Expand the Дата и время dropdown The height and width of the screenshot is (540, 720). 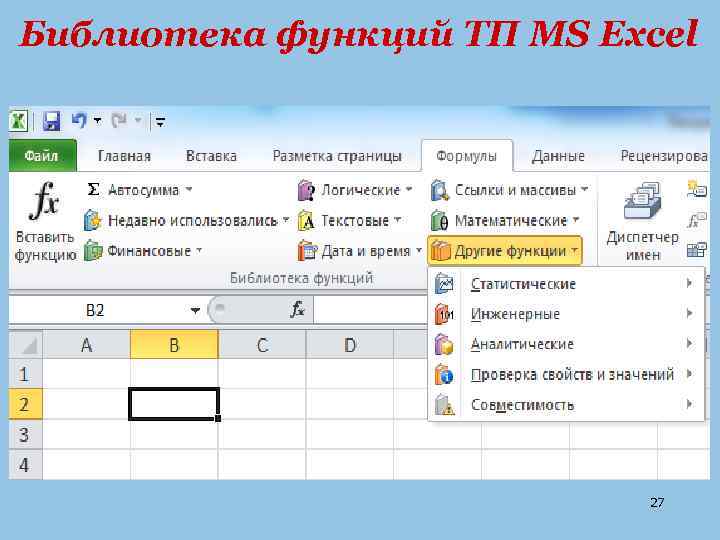pyautogui.click(x=419, y=250)
